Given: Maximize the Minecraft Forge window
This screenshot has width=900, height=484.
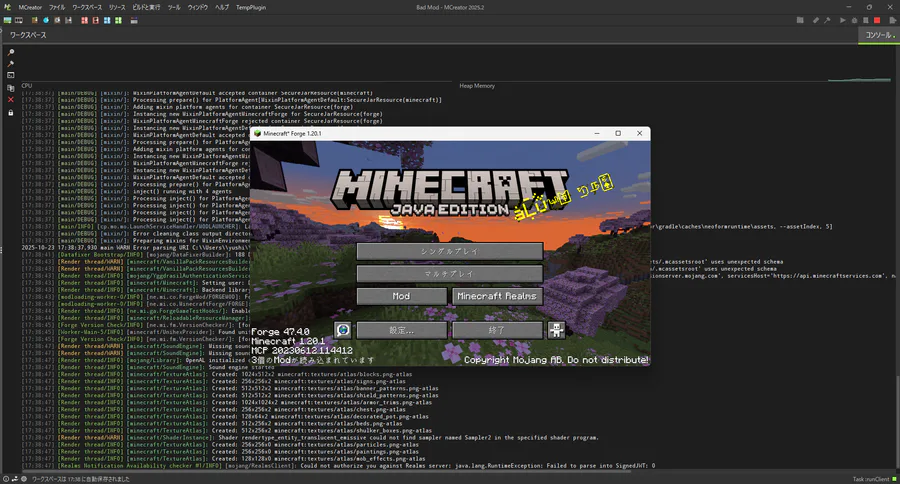Looking at the screenshot, I should coord(618,133).
